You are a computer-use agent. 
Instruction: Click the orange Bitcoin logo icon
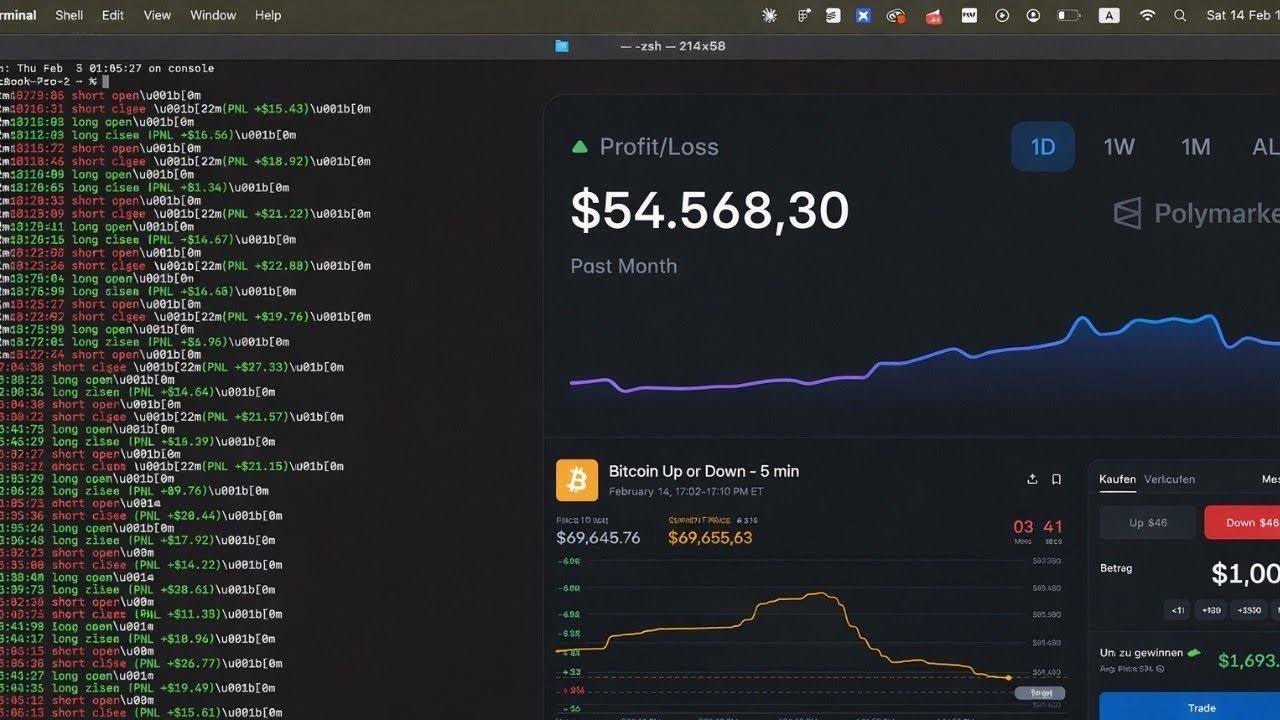(577, 480)
